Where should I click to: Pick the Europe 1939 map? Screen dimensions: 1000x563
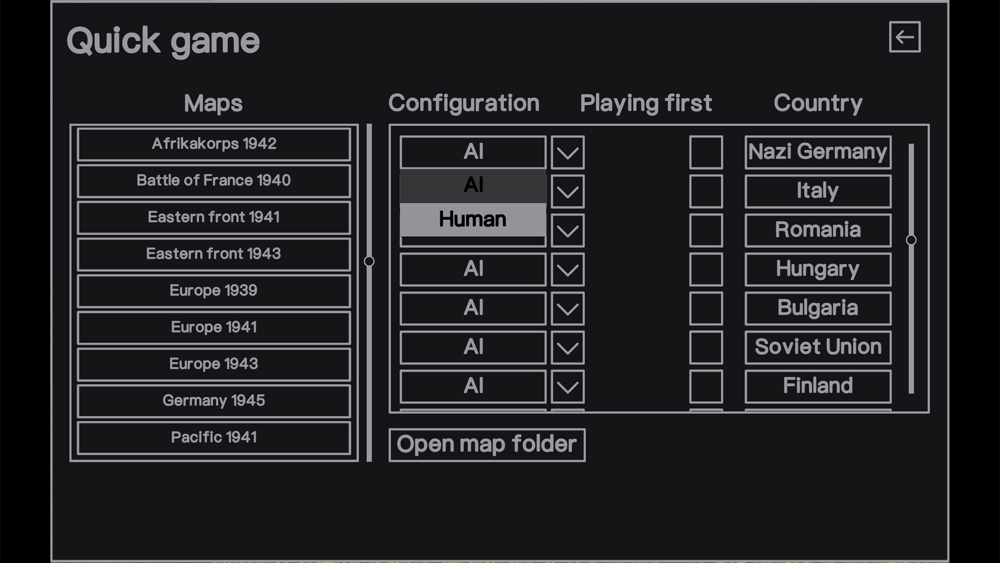pyautogui.click(x=214, y=291)
